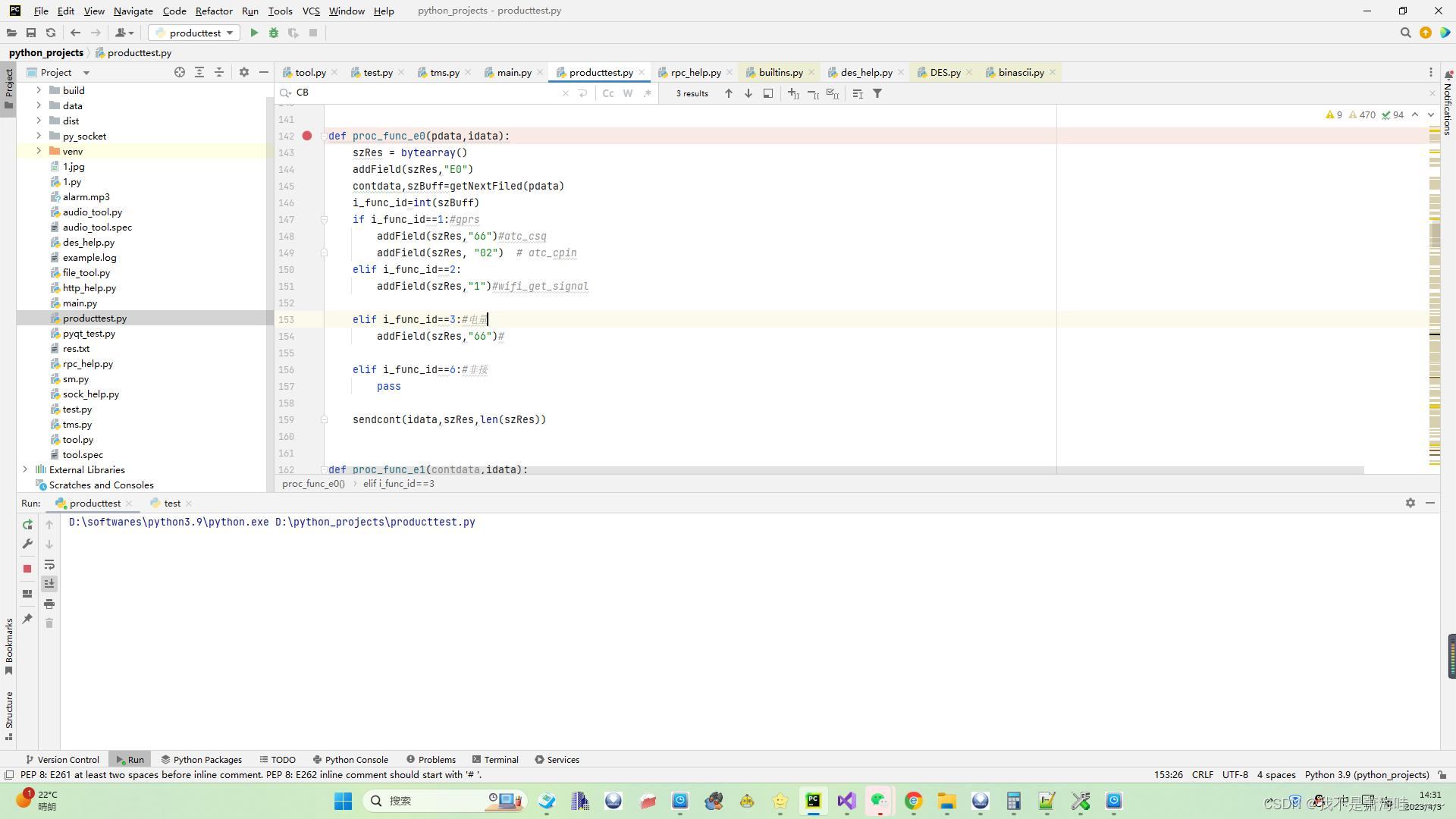The height and width of the screenshot is (819, 1456).
Task: Stop the running process red square
Action: click(27, 568)
